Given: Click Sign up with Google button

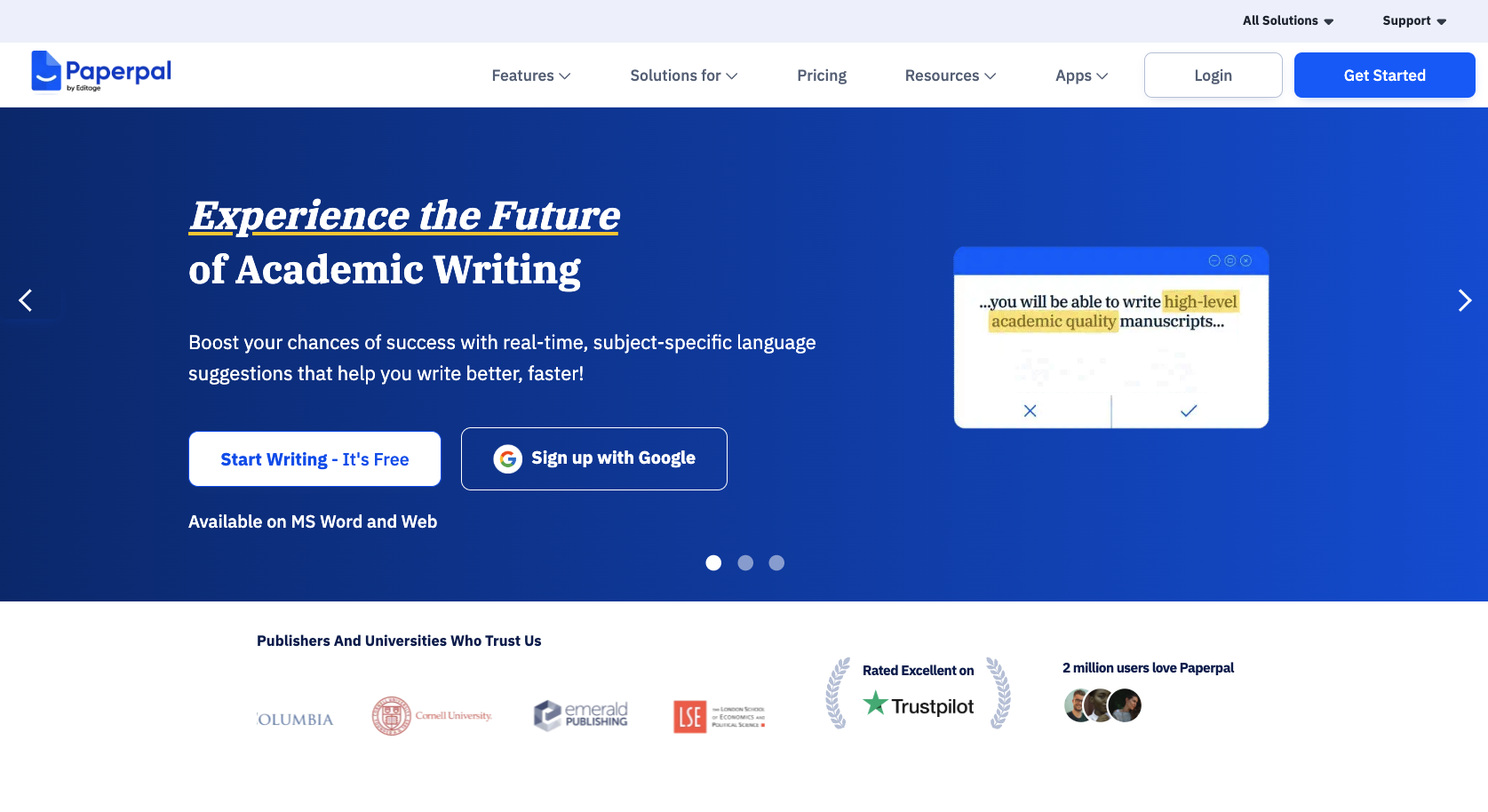Looking at the screenshot, I should [x=594, y=458].
